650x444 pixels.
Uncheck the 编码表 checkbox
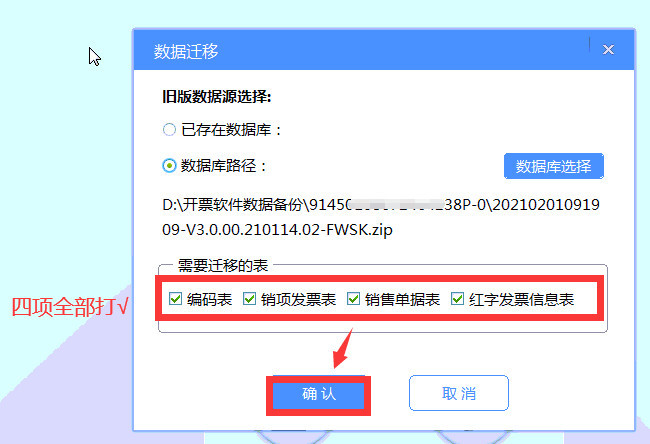[175, 298]
